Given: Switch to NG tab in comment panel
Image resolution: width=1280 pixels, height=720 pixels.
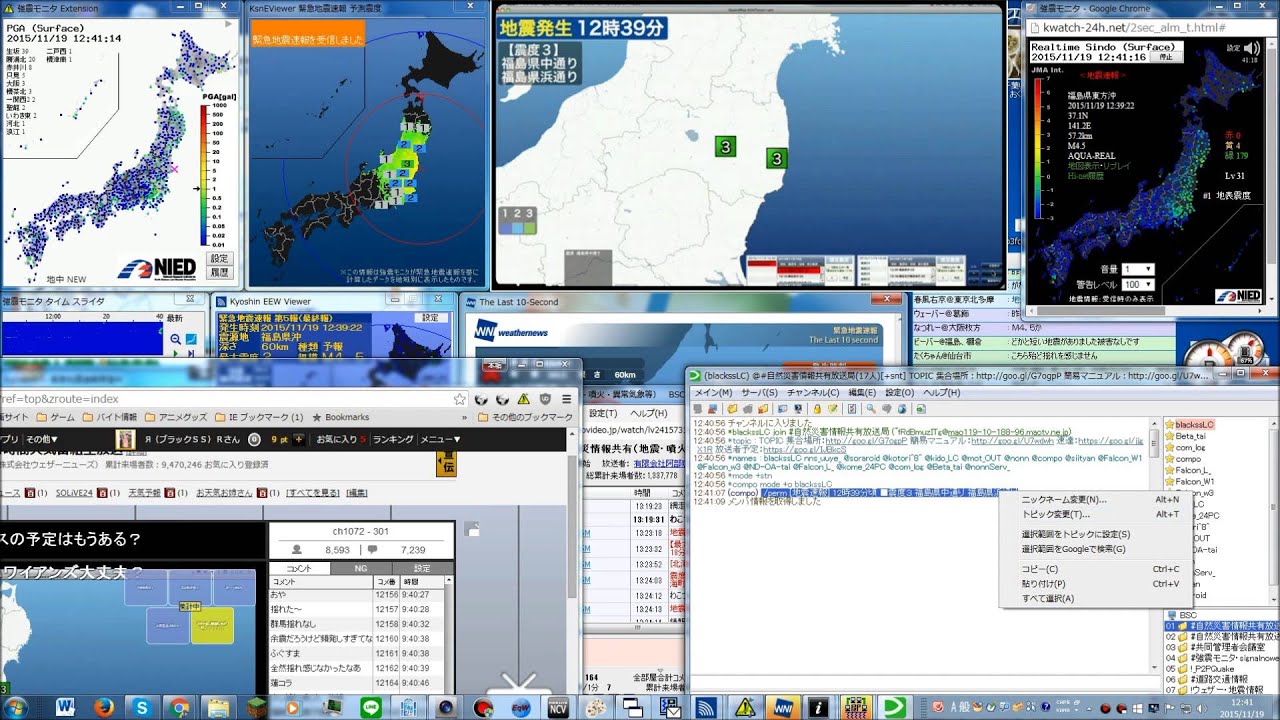Looking at the screenshot, I should tap(361, 568).
